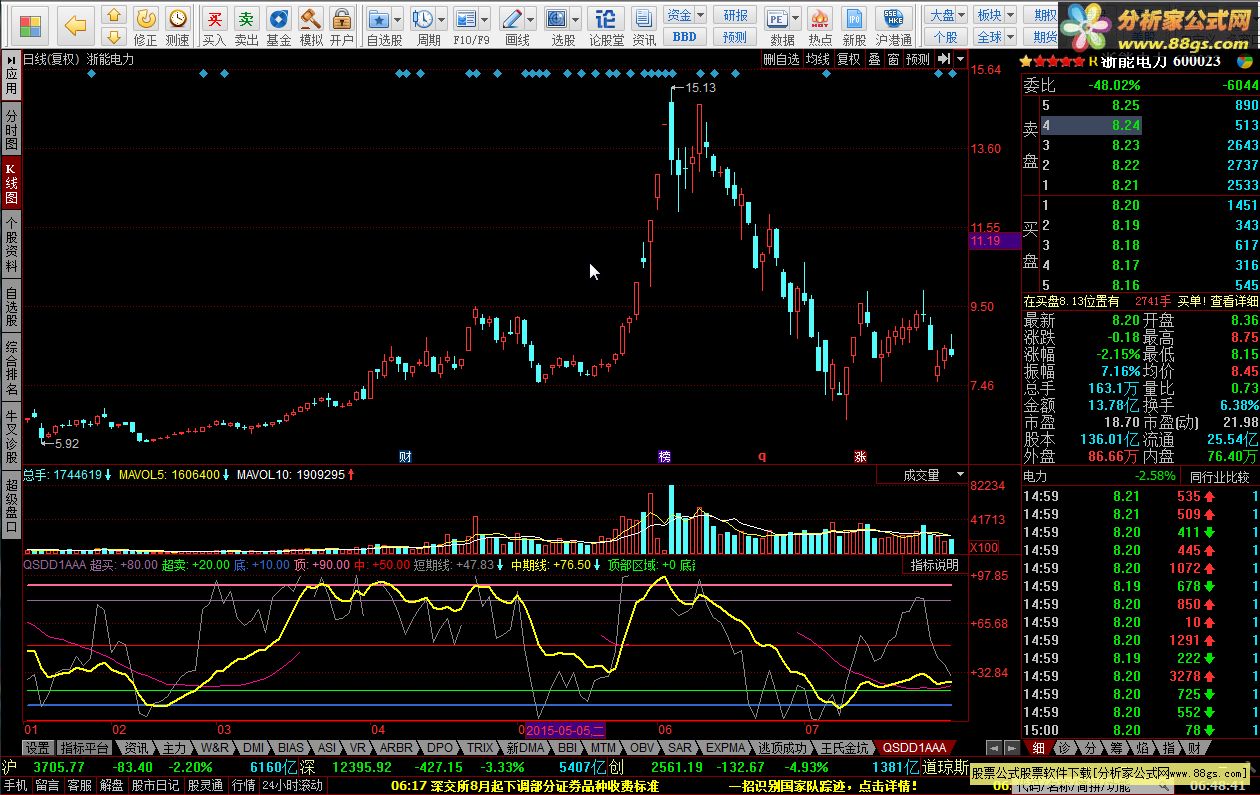This screenshot has width=1260, height=795.
Task: Expand the 自选股 dropdown arrow
Action: point(398,18)
